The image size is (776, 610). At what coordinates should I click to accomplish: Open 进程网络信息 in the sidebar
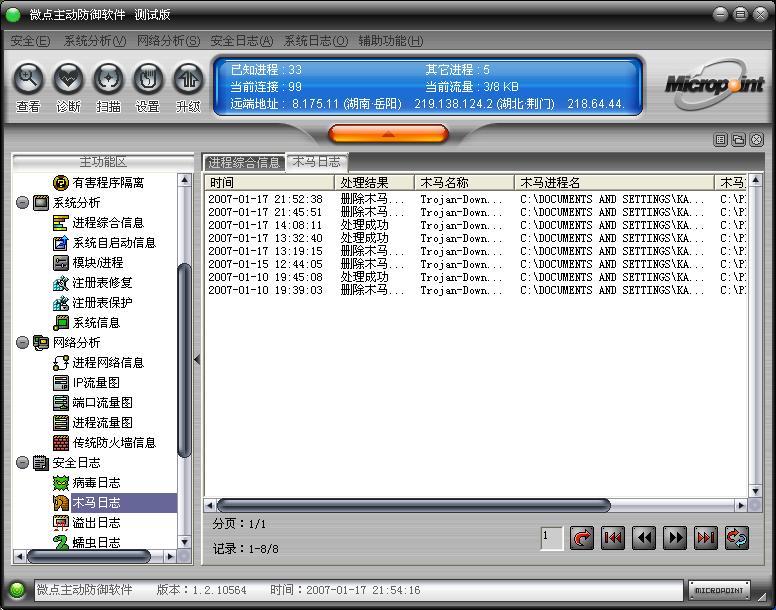(98, 363)
